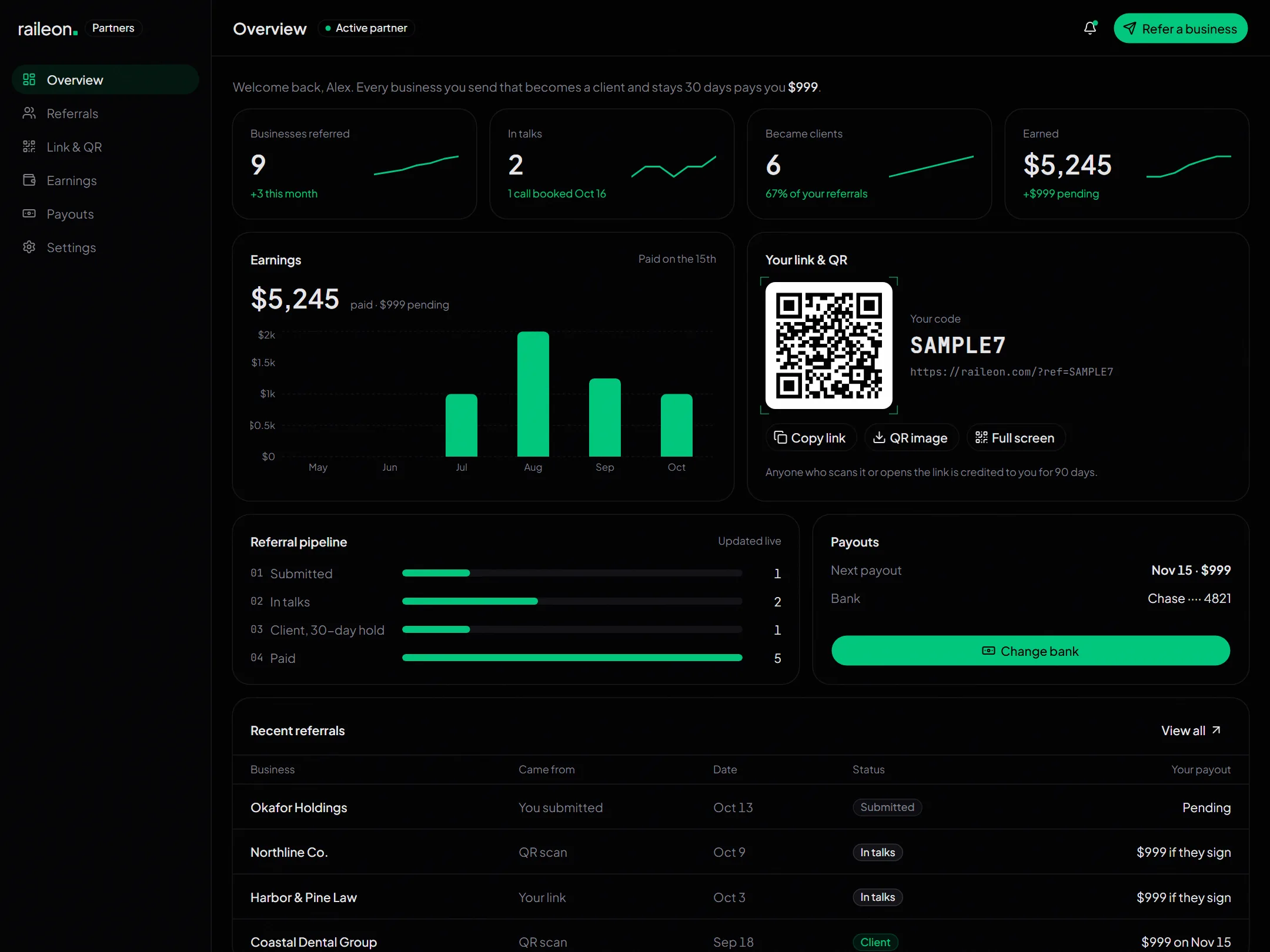Click the Submitted status badge
The width and height of the screenshot is (1270, 952).
click(887, 807)
